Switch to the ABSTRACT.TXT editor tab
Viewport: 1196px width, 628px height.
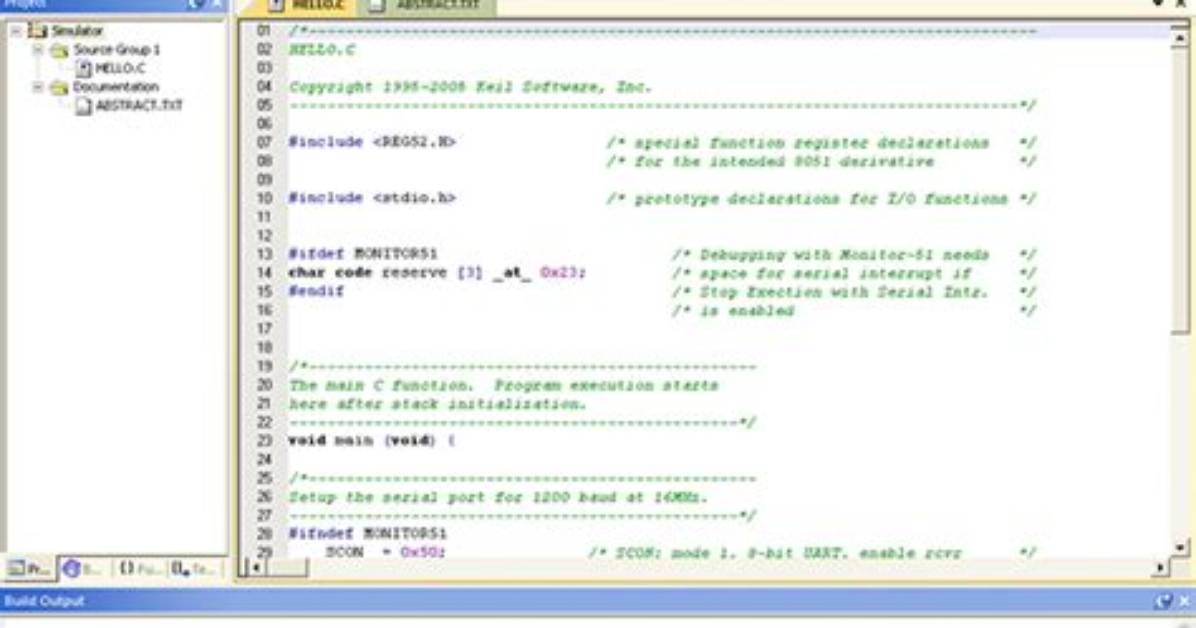427,6
